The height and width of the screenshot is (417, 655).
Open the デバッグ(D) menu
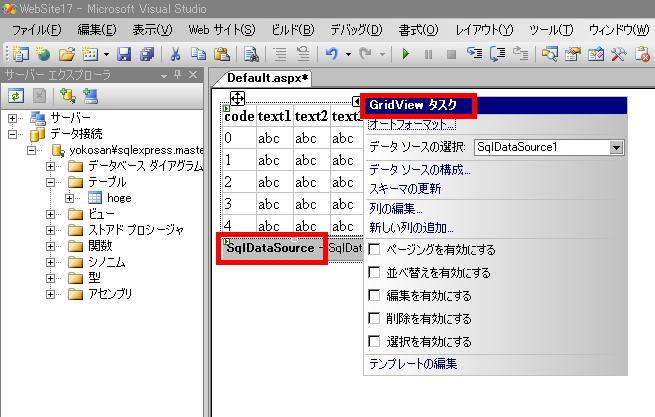click(x=356, y=30)
